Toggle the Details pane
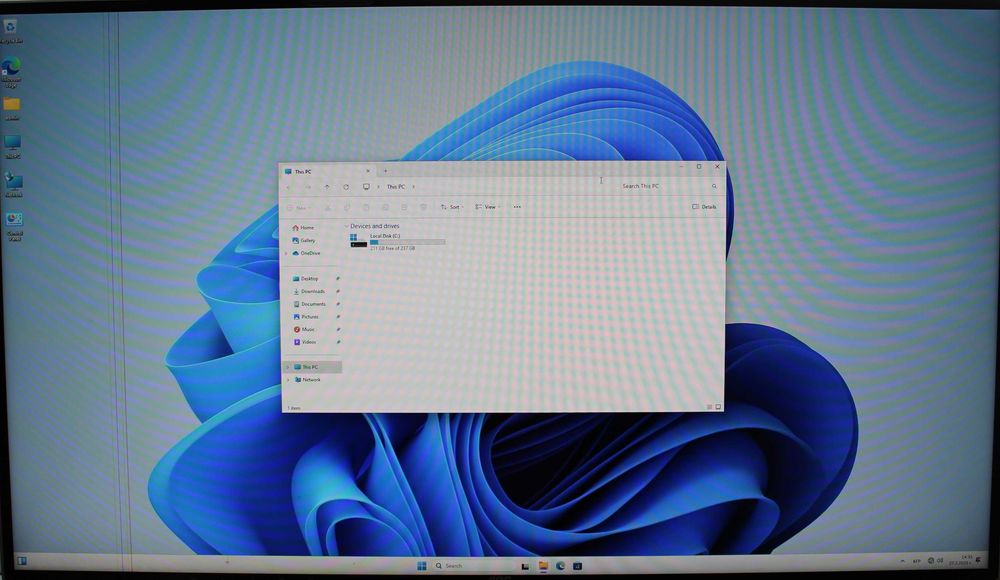 (x=705, y=207)
